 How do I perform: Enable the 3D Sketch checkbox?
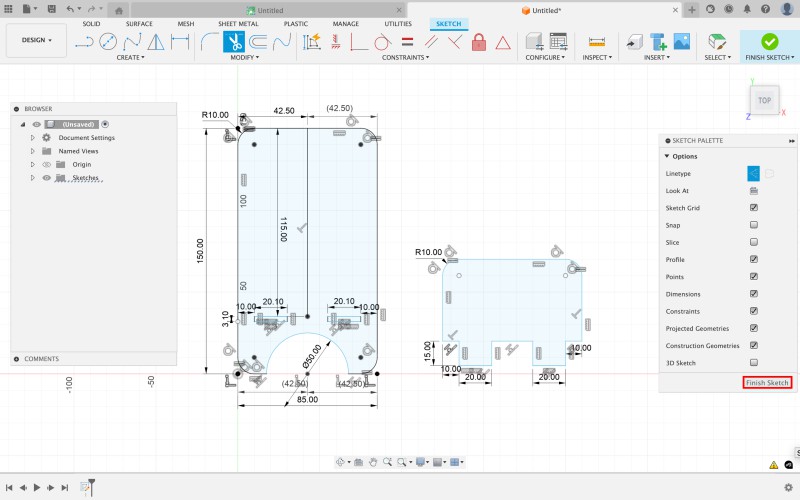click(x=754, y=363)
